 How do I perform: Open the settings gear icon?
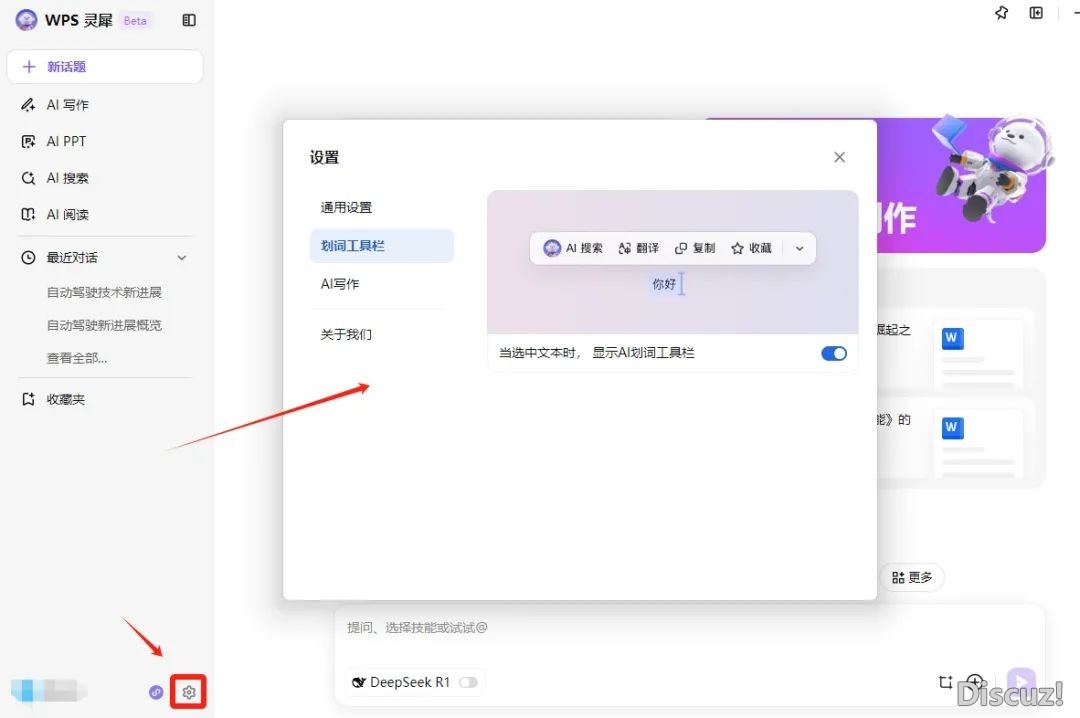[189, 692]
